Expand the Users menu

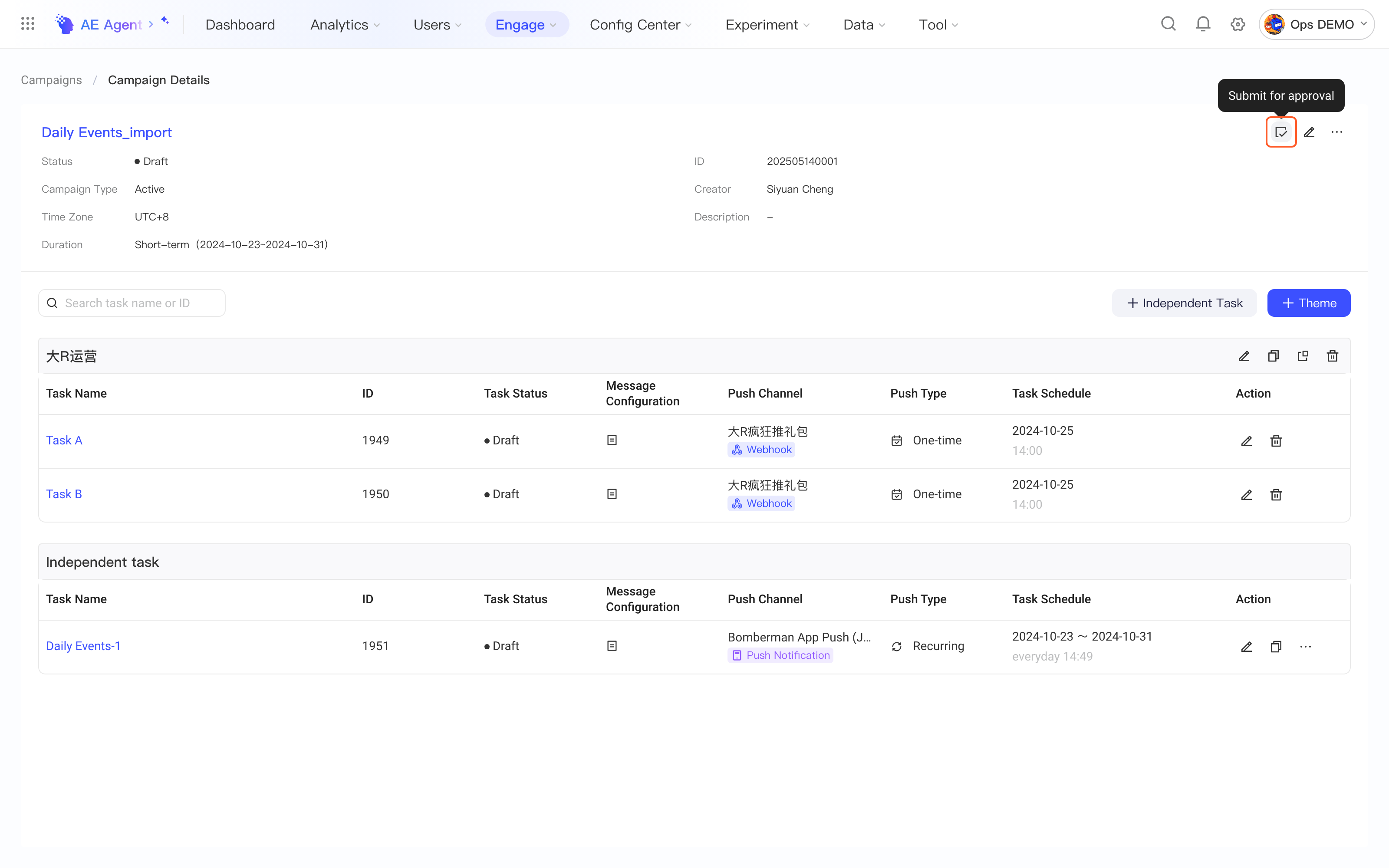click(438, 25)
